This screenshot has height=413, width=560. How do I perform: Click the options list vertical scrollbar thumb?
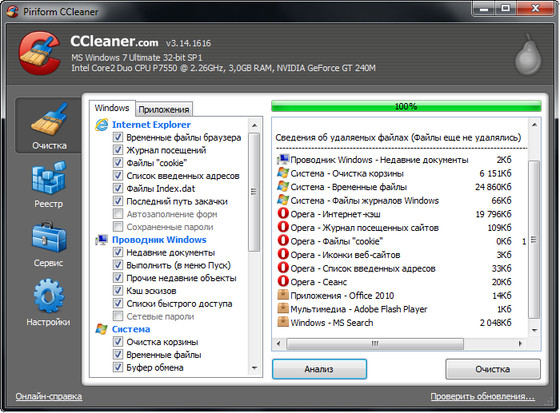coord(254,192)
